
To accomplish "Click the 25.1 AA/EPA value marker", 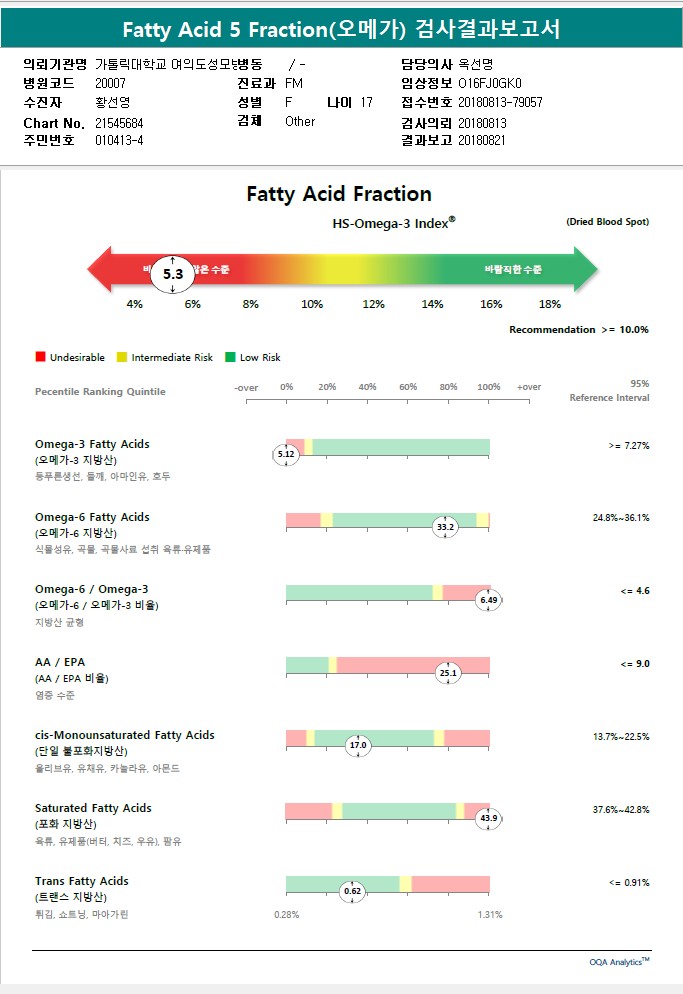I will pyautogui.click(x=448, y=673).
